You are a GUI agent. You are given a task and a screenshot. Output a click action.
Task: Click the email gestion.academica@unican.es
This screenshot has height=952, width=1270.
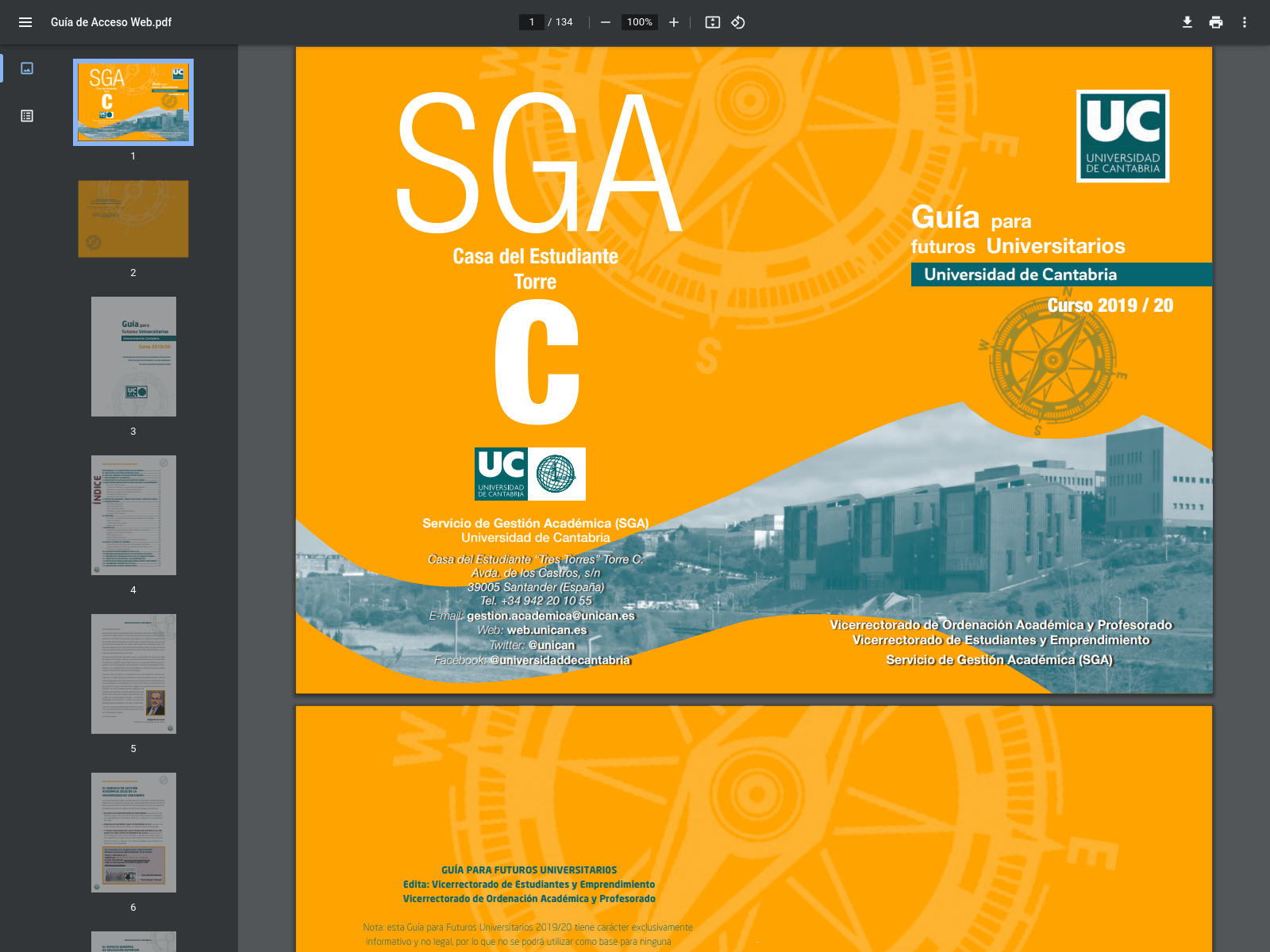(551, 616)
